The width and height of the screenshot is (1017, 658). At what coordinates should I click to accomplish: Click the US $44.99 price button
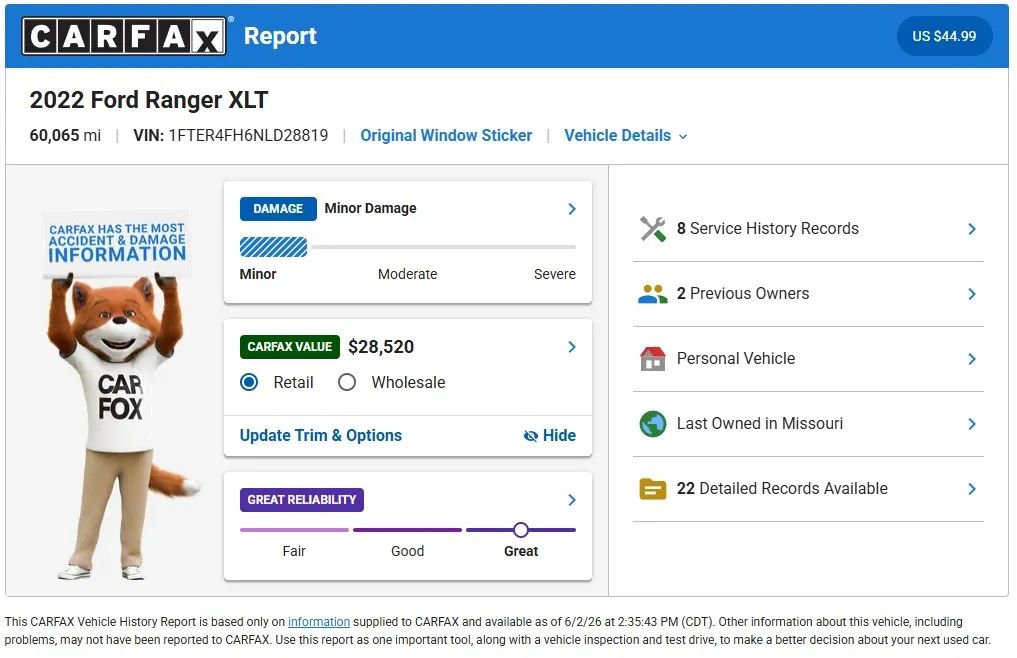click(x=944, y=36)
